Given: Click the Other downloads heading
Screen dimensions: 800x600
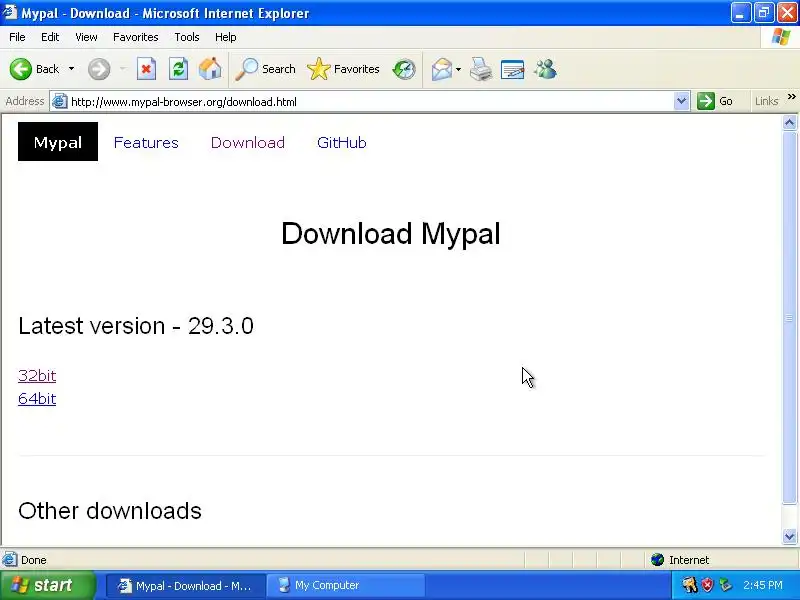Looking at the screenshot, I should tap(110, 511).
